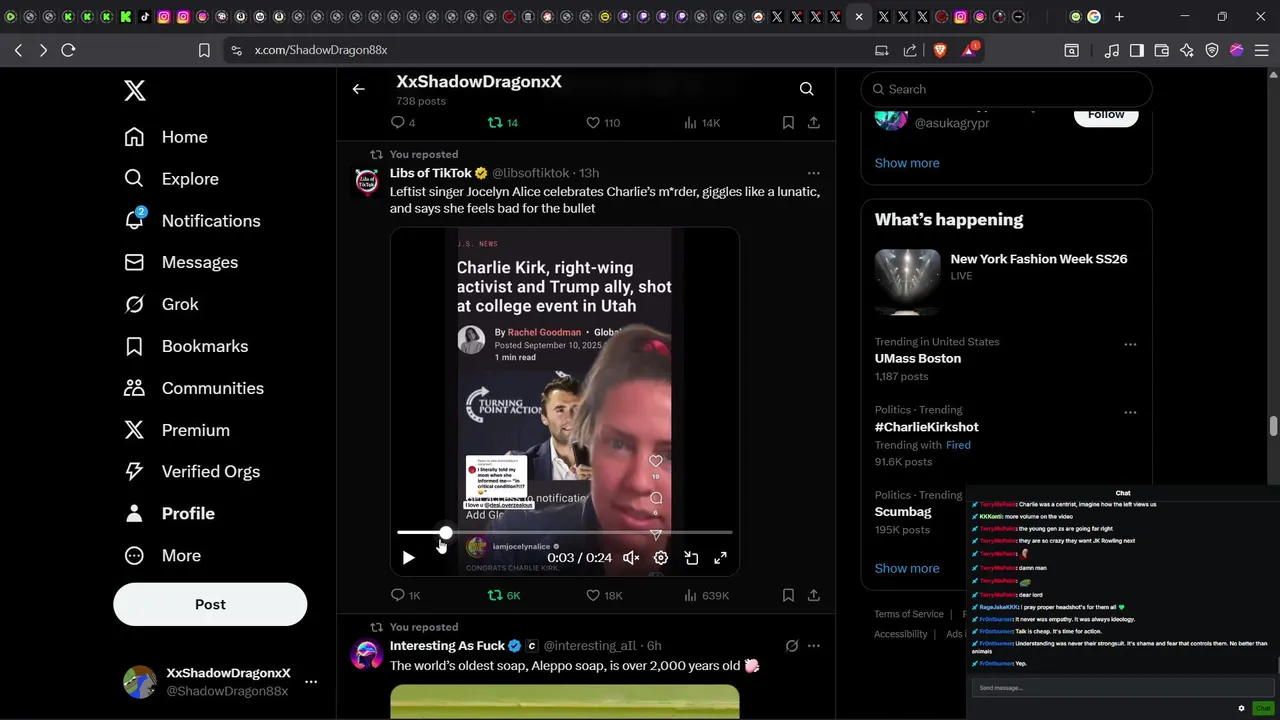Share the Libs of TikTok post

point(814,595)
